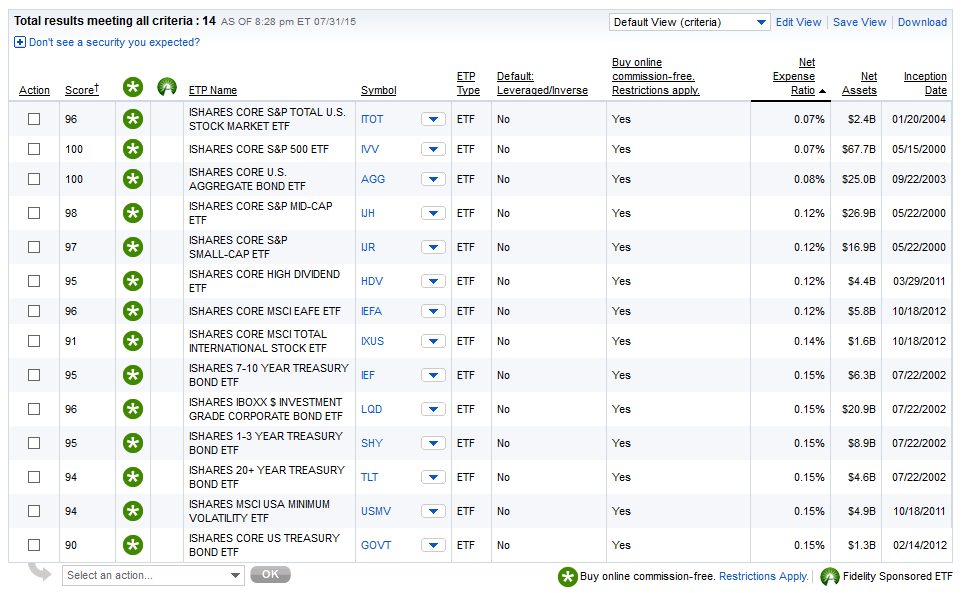Sort by Default: Leveraged/Inverse header
968x593 pixels.
point(542,83)
